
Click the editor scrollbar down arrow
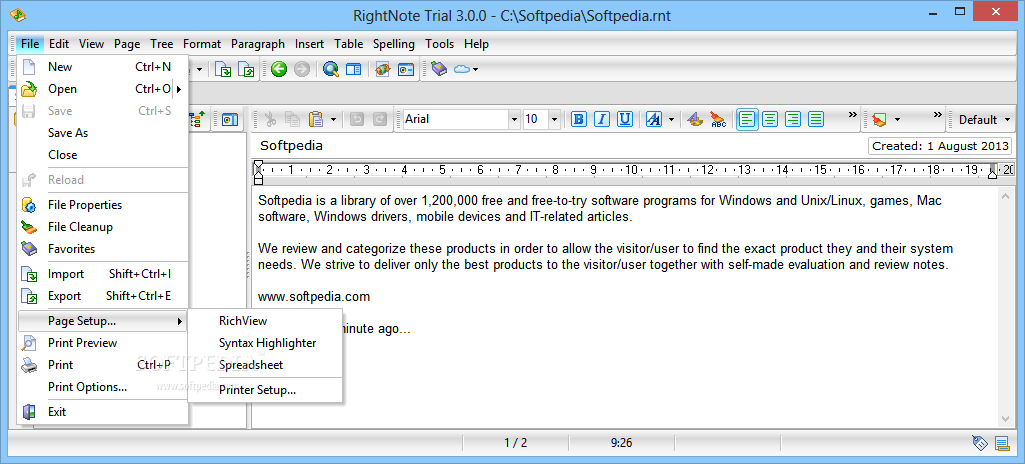tap(1005, 418)
